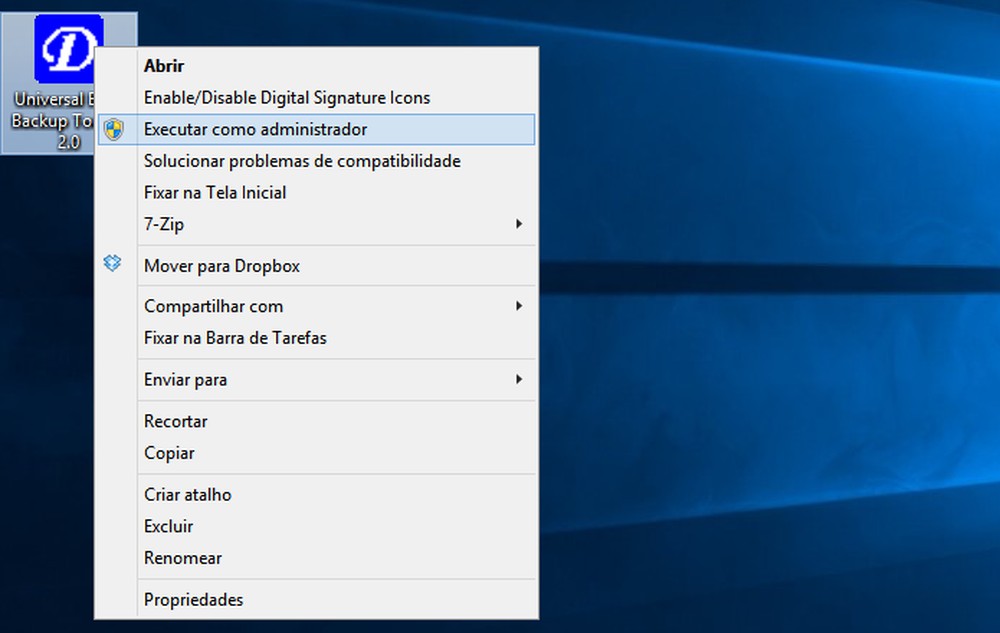Select Fixar na Tela Inicial
Image resolution: width=1000 pixels, height=633 pixels.
[x=216, y=192]
